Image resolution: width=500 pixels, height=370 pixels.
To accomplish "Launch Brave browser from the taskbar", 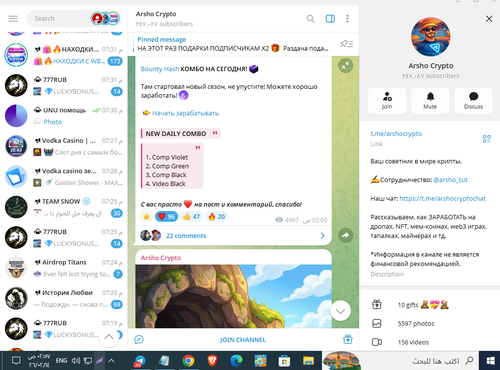I will pyautogui.click(x=212, y=361).
